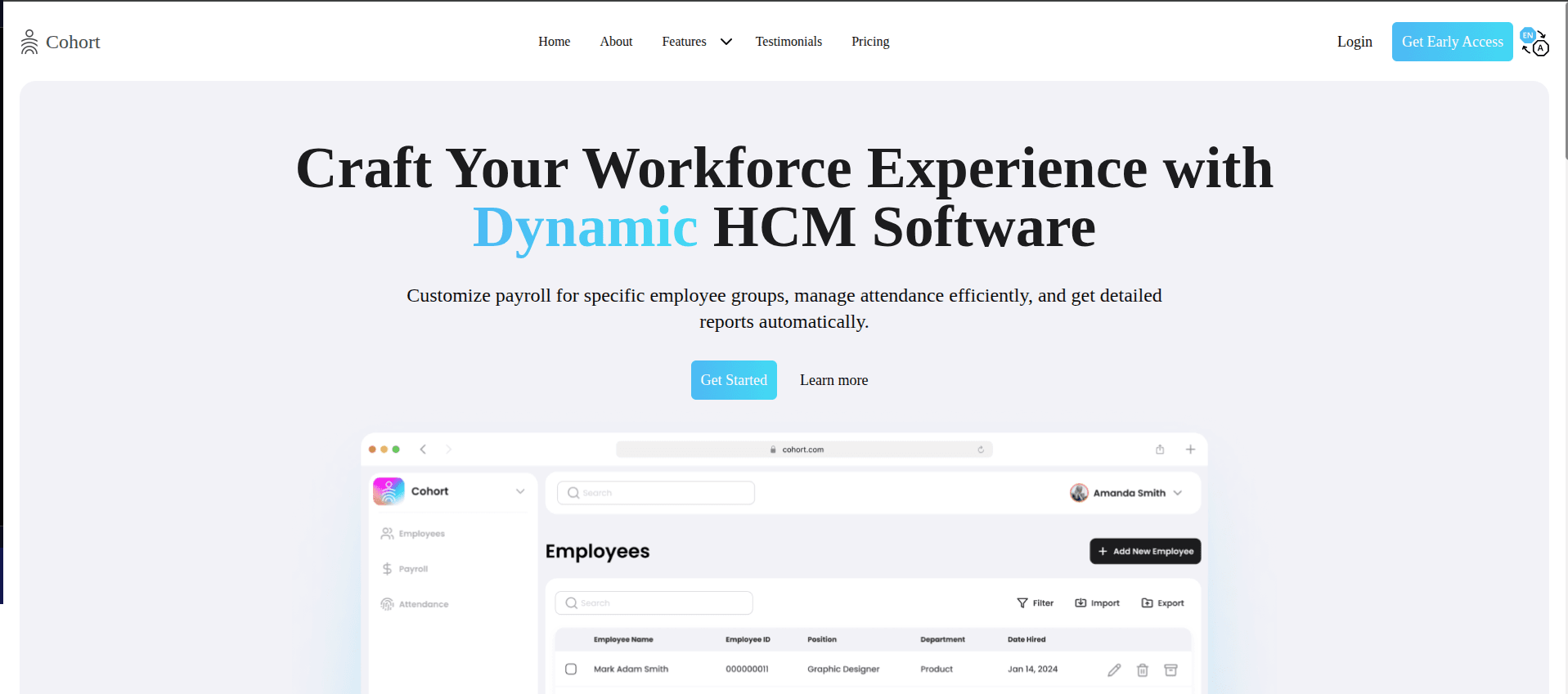The height and width of the screenshot is (694, 1568).
Task: Open the language translation switcher icon
Action: tap(1534, 42)
